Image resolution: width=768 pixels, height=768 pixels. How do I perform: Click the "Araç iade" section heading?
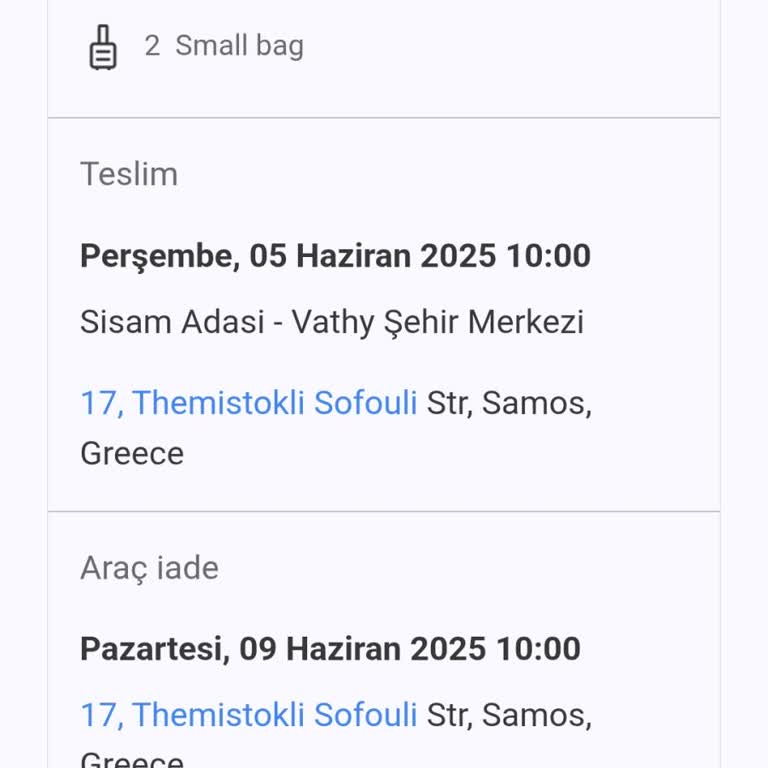pyautogui.click(x=149, y=568)
